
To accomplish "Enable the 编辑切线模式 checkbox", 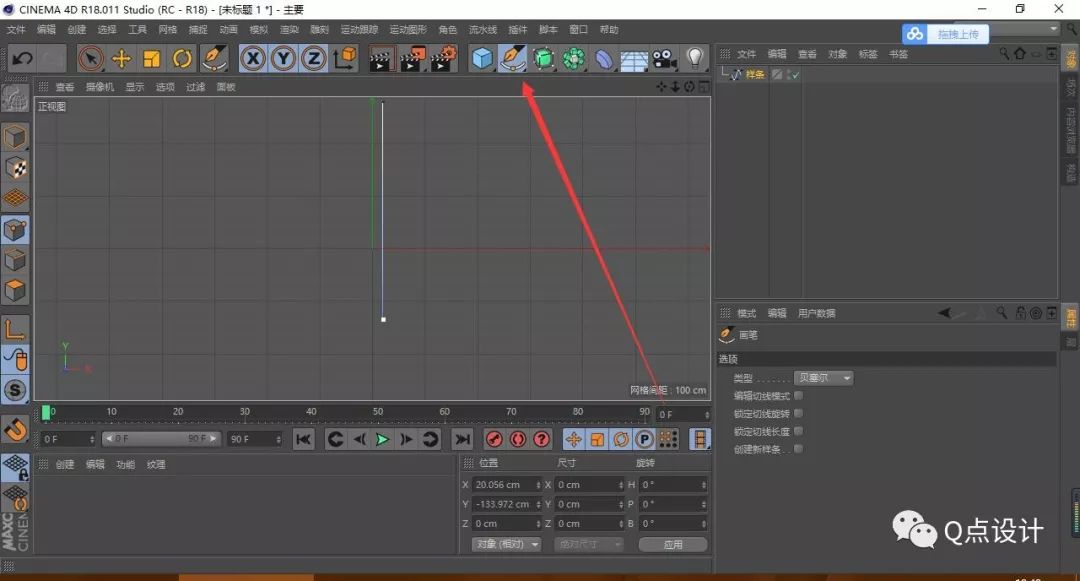I will (798, 395).
